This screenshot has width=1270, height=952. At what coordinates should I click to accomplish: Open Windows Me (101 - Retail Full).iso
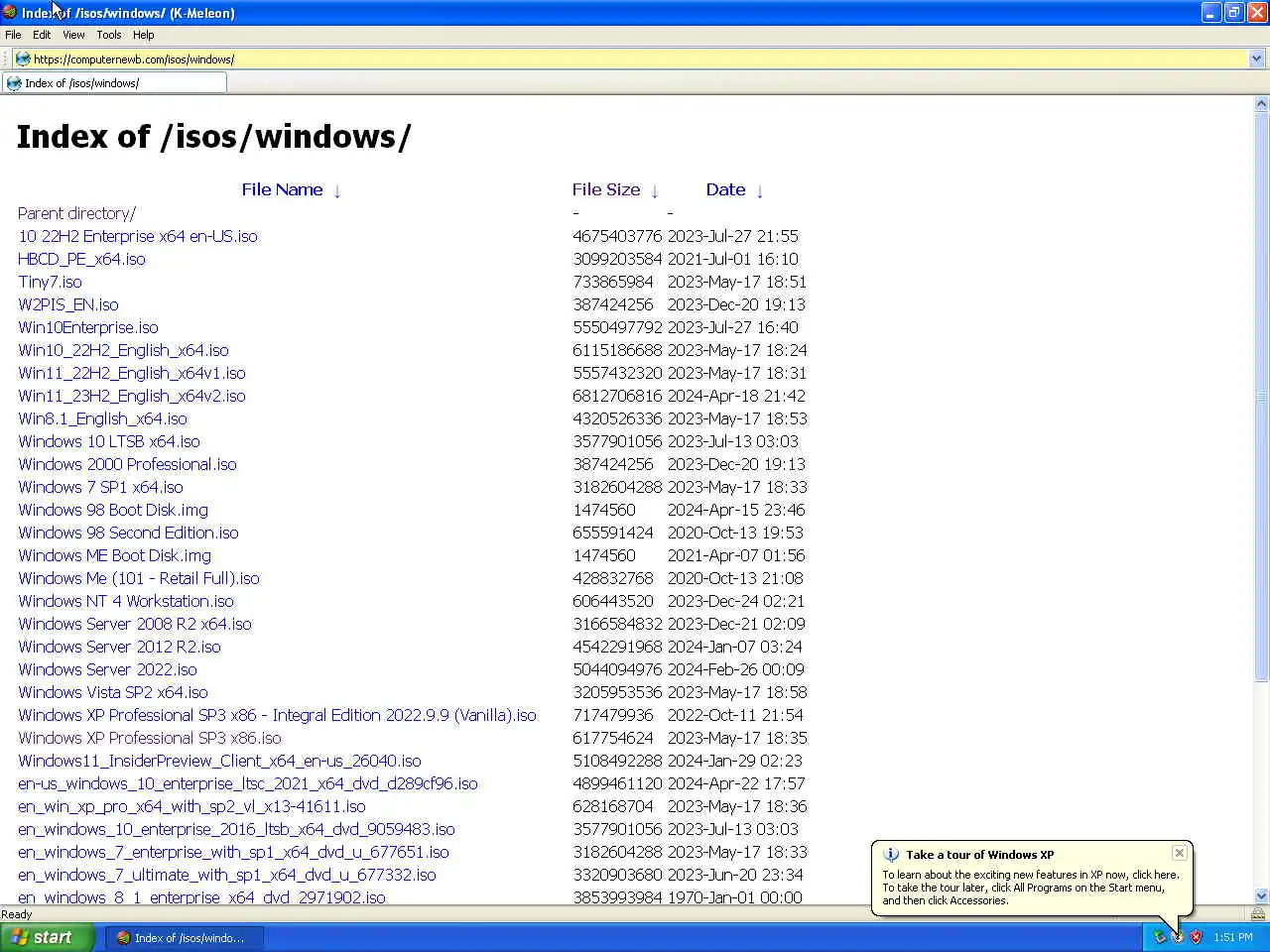click(139, 578)
